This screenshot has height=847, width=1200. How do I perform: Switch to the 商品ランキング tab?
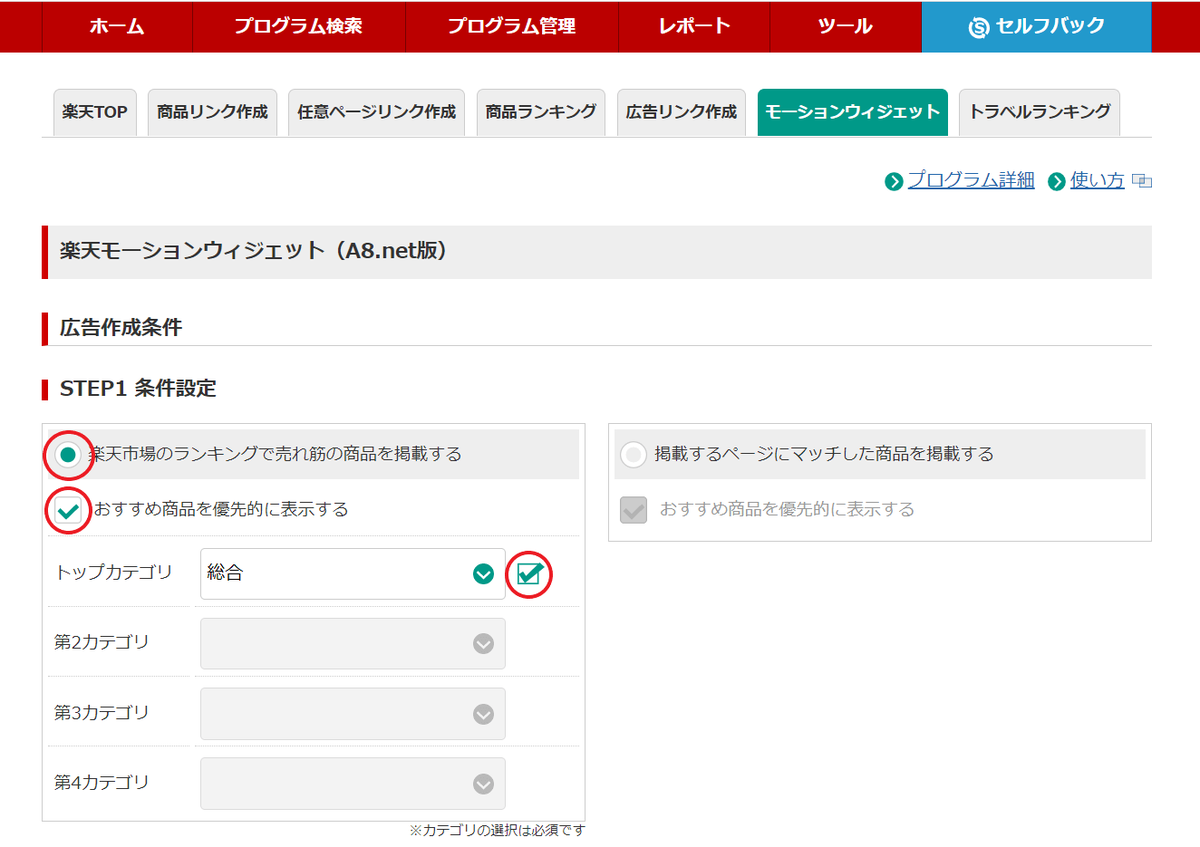click(541, 112)
